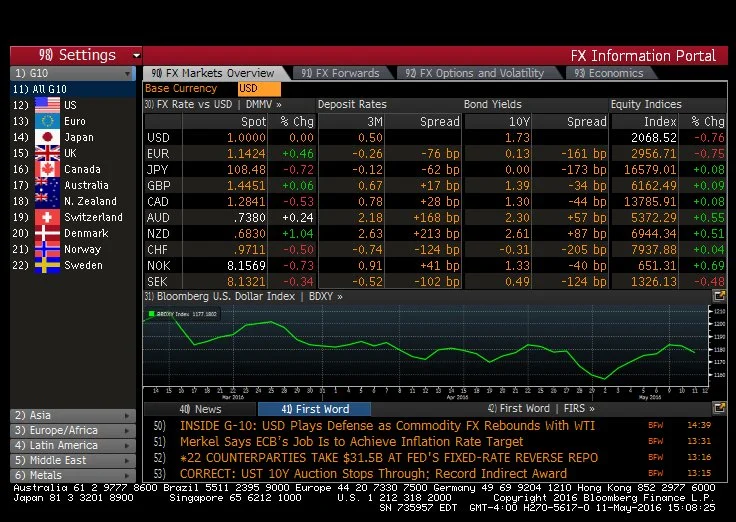The height and width of the screenshot is (522, 736).
Task: Select the News tab
Action: coord(200,409)
